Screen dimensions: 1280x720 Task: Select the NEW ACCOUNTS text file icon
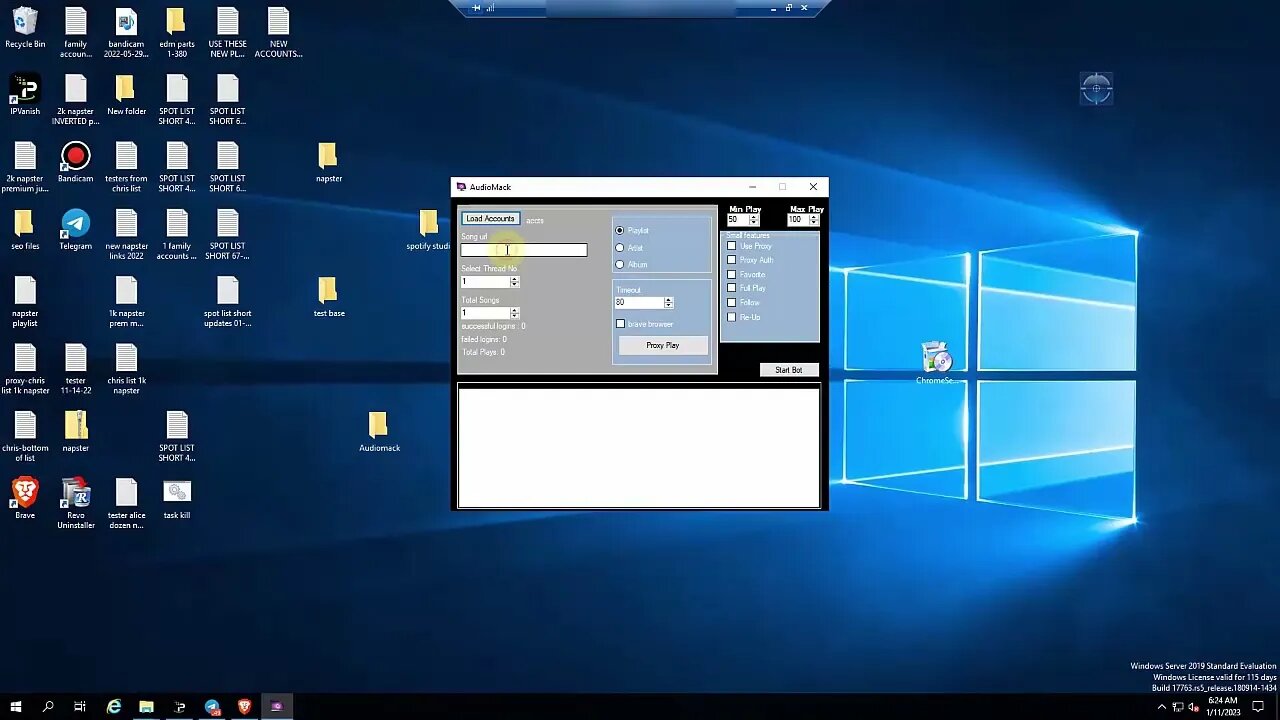tap(278, 32)
